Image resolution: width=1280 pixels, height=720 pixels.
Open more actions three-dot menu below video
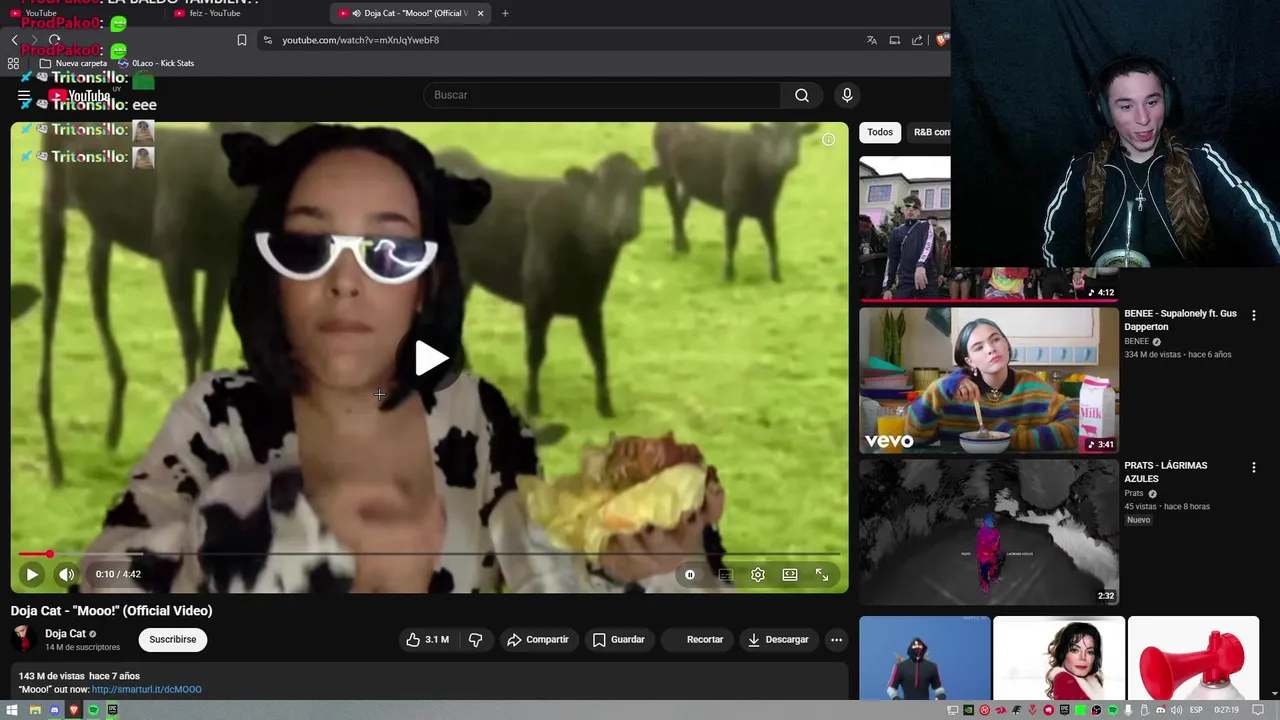[x=836, y=640]
